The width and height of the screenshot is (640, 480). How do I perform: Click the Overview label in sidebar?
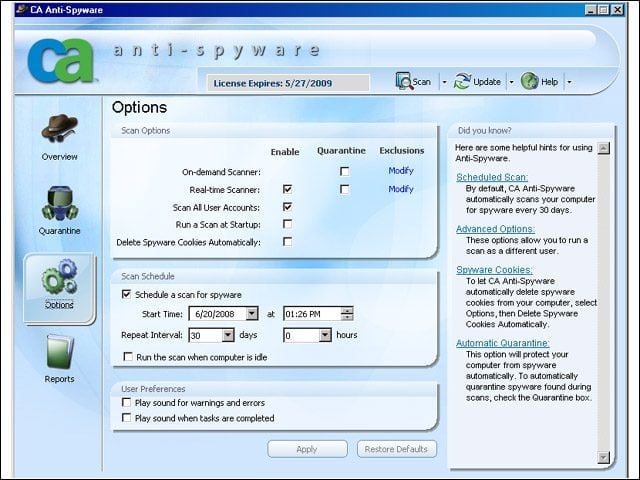pos(59,157)
